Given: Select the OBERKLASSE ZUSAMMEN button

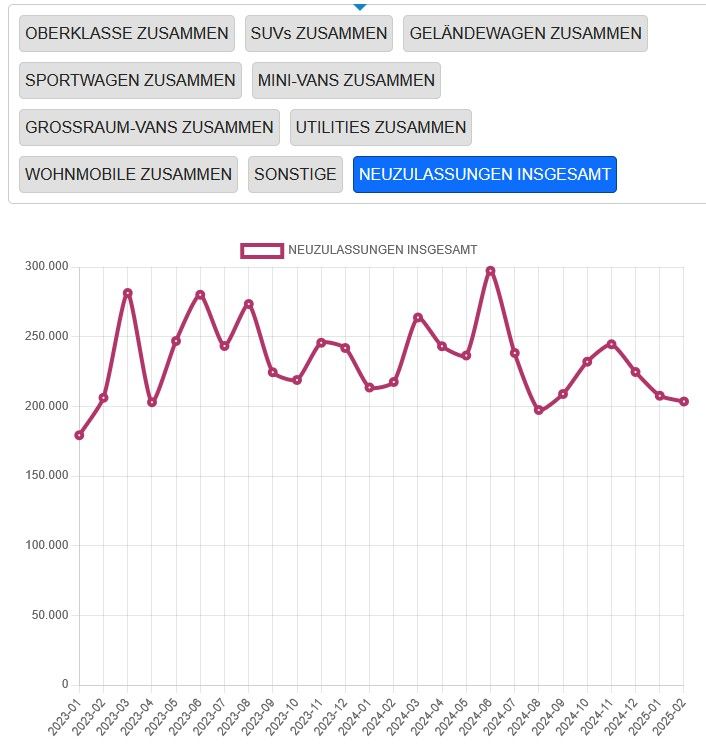Looking at the screenshot, I should pyautogui.click(x=127, y=33).
